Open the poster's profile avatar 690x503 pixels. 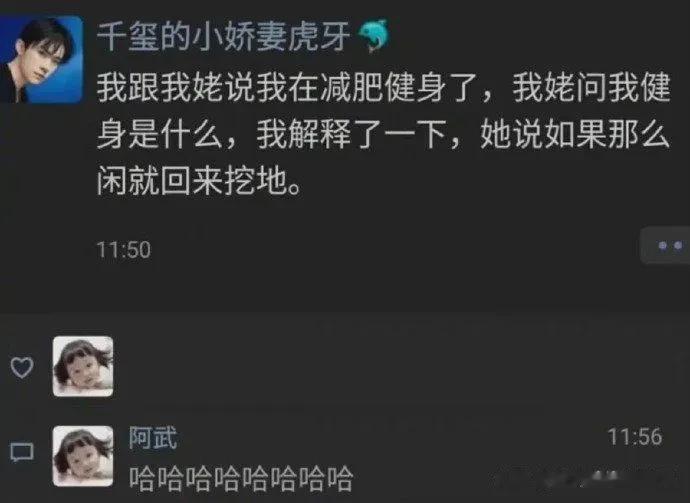(x=41, y=59)
